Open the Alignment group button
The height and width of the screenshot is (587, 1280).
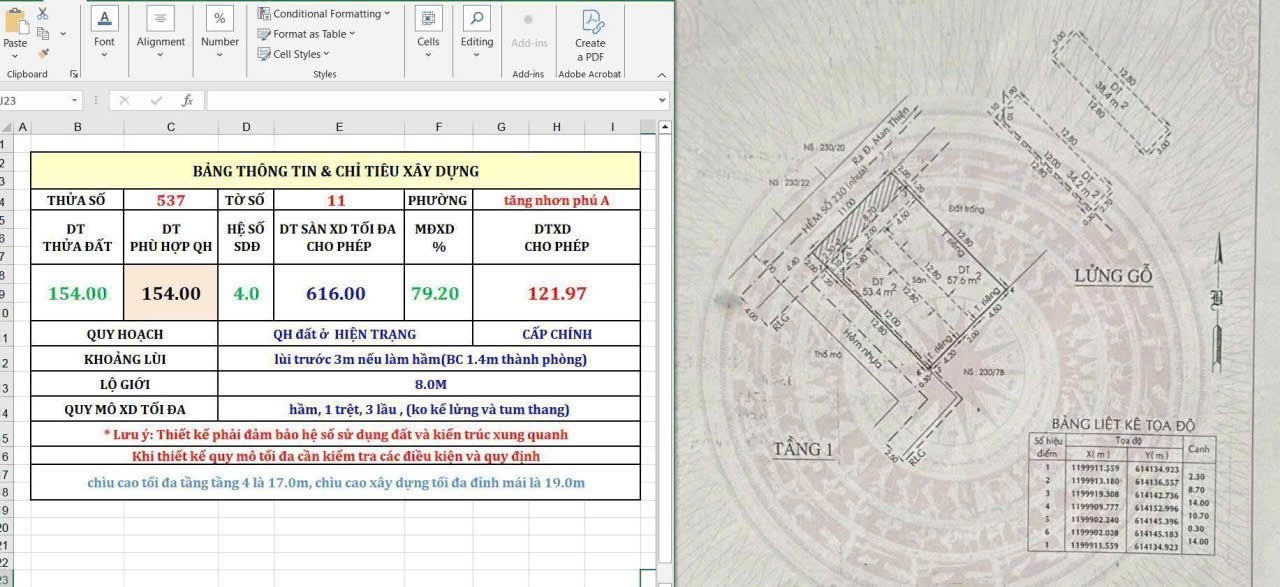(161, 32)
